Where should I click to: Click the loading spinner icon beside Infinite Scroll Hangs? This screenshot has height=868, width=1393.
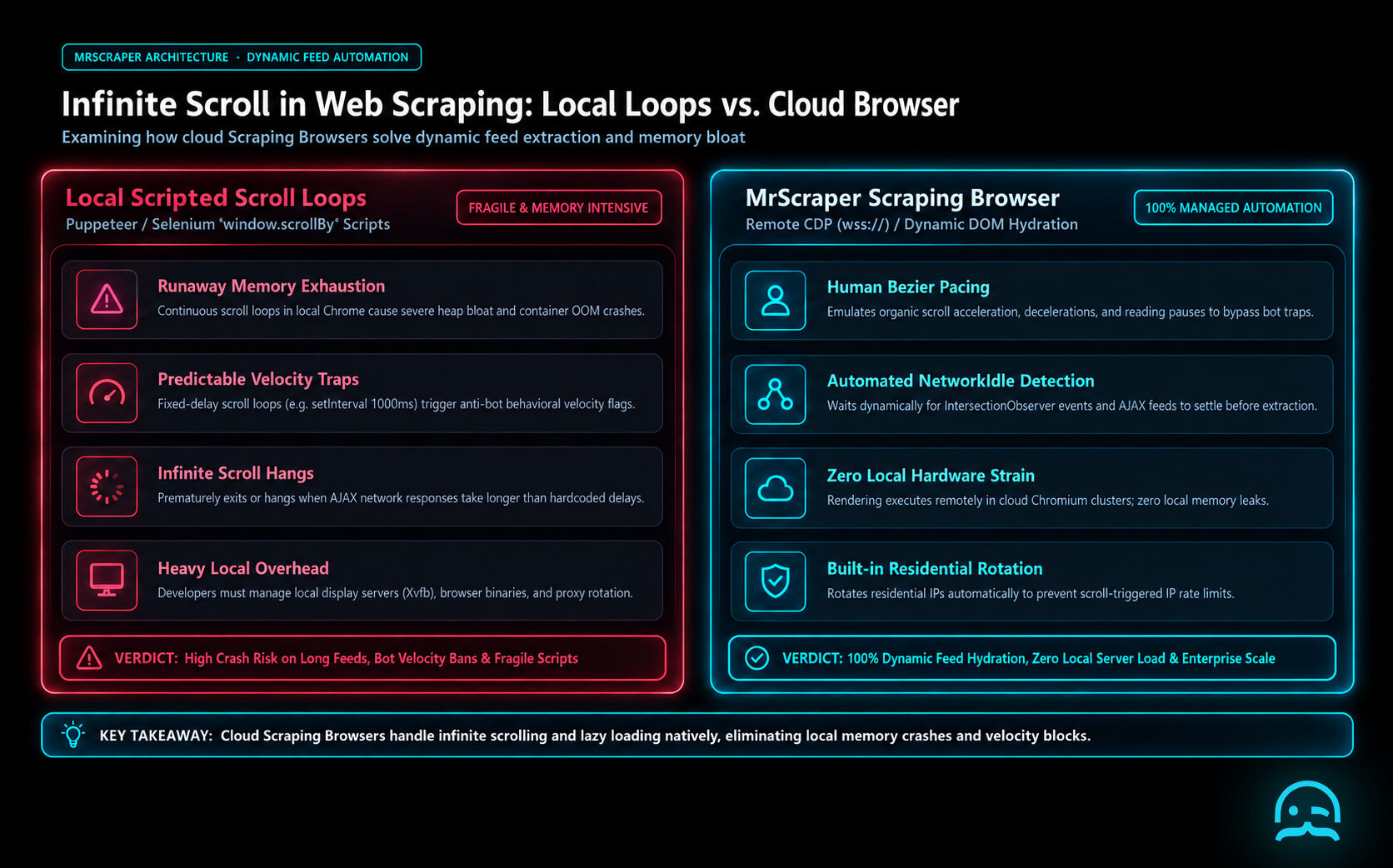[x=107, y=486]
